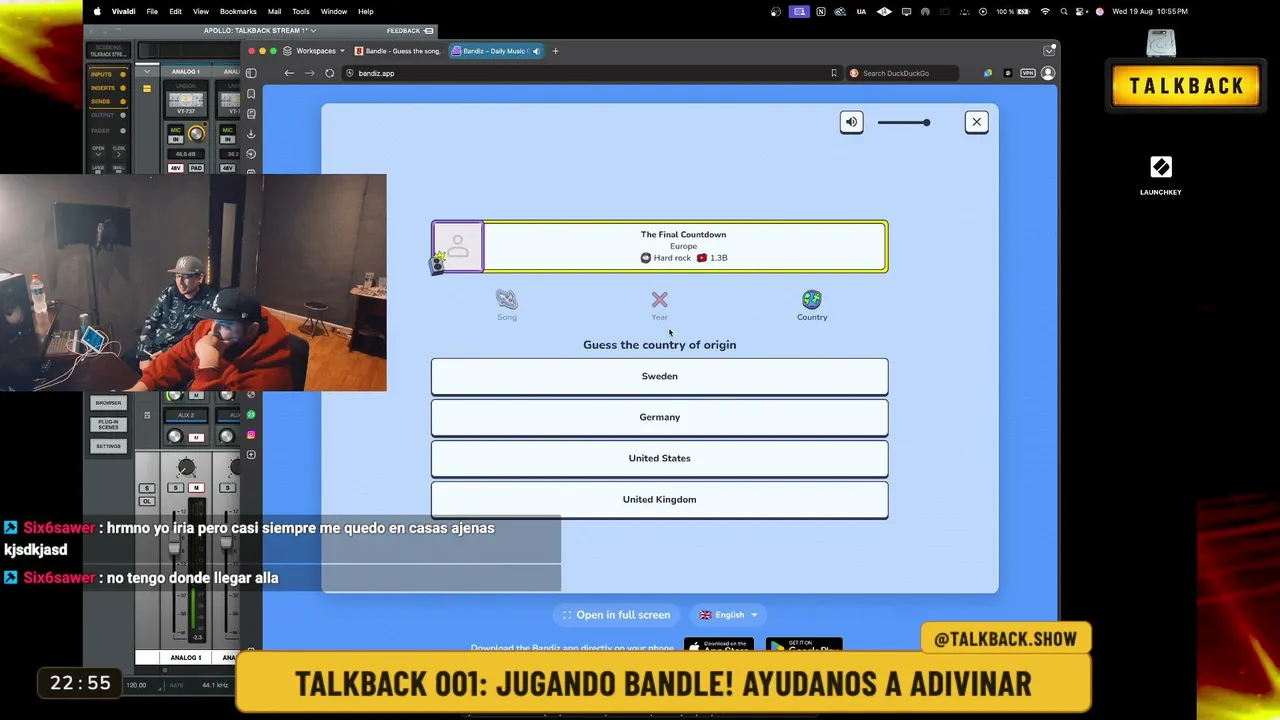Open the Reading List side panel

click(251, 114)
